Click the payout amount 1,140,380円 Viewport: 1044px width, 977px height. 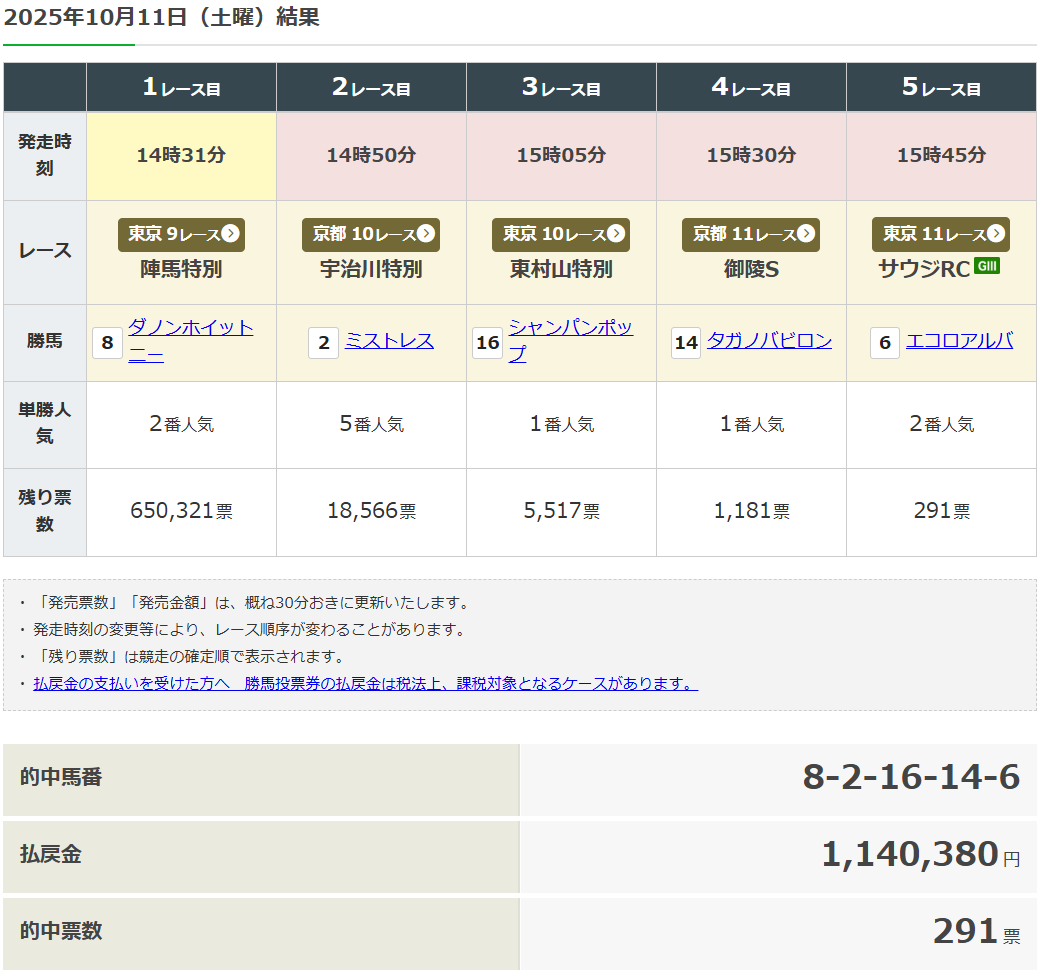[920, 854]
